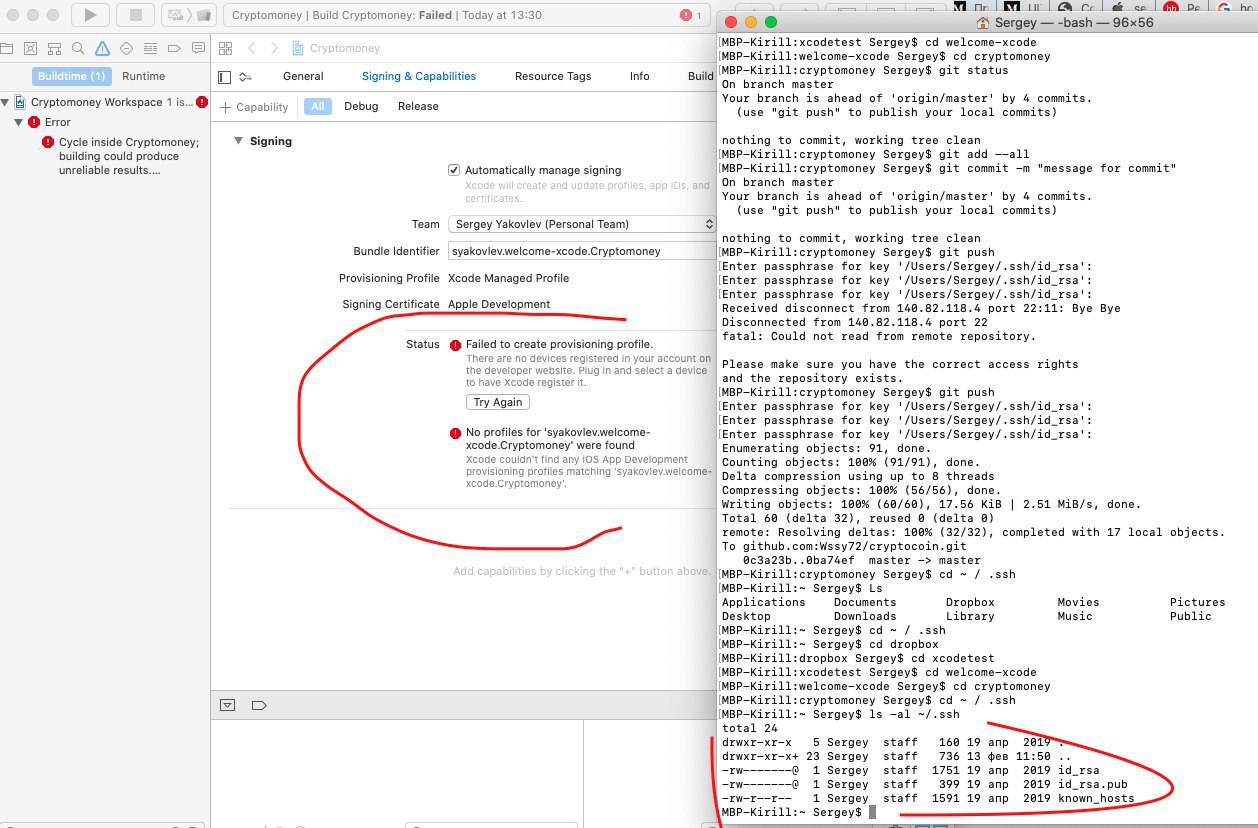Click the target selector icon beside General

click(245, 77)
